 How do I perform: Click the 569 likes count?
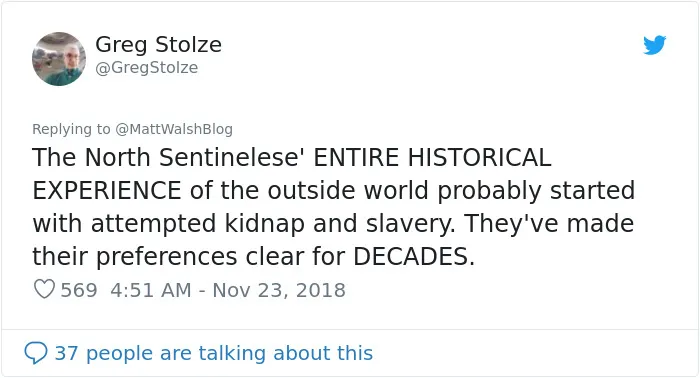tap(79, 290)
